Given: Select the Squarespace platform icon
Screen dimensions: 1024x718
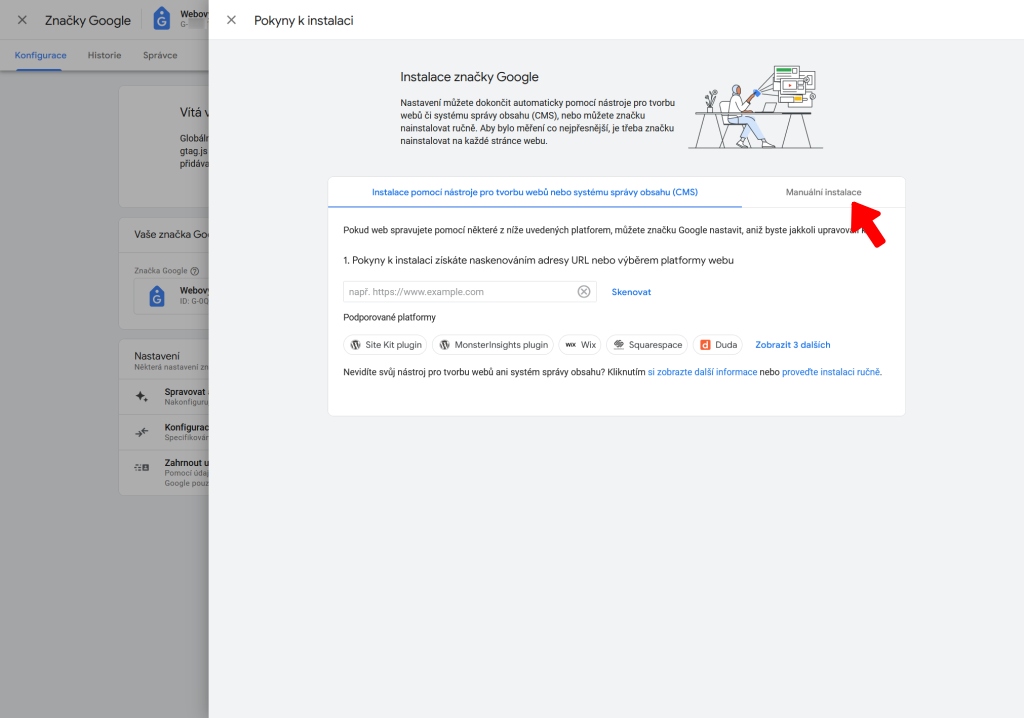Looking at the screenshot, I should [x=618, y=344].
